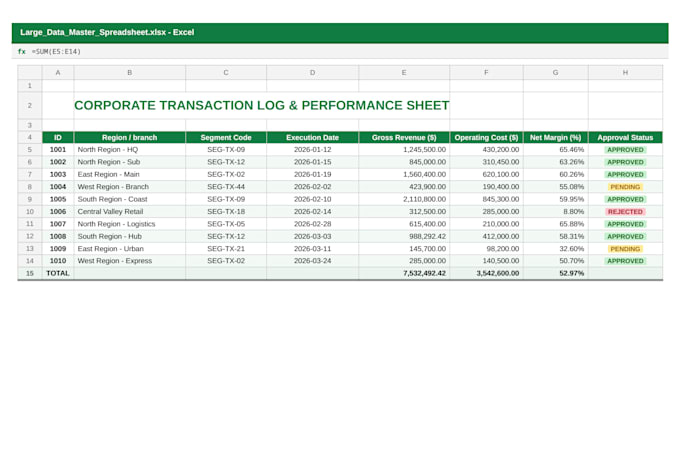This screenshot has height=459, width=680.
Task: Select row 15 header
Action: pyautogui.click(x=29, y=273)
